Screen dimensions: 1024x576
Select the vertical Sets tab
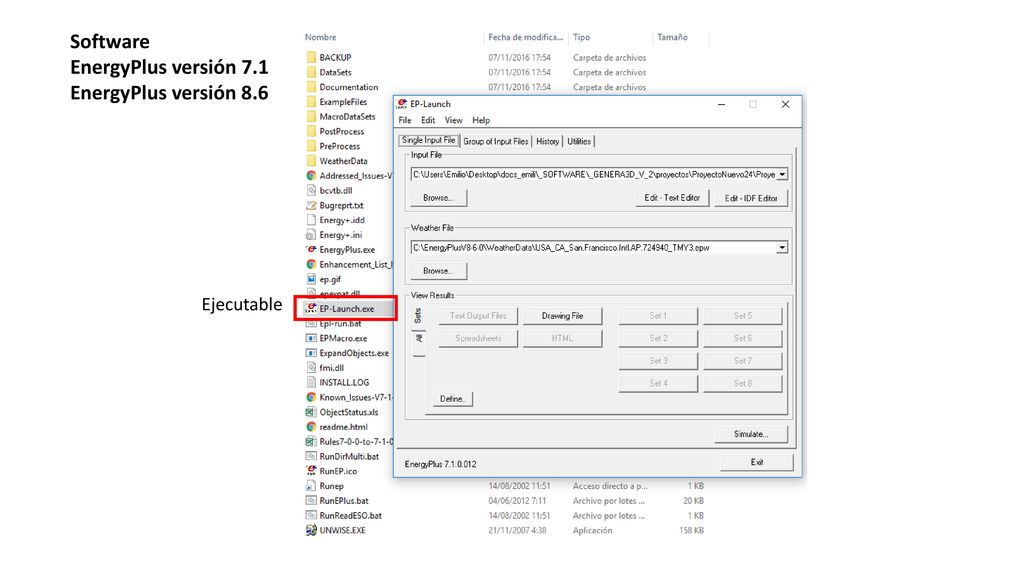click(x=418, y=316)
